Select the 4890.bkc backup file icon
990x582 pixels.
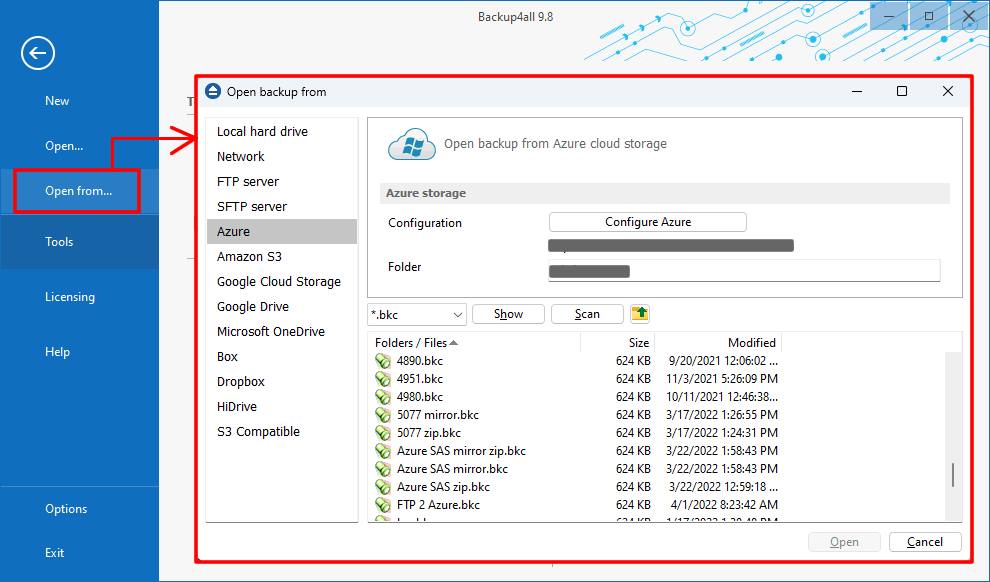pos(383,361)
